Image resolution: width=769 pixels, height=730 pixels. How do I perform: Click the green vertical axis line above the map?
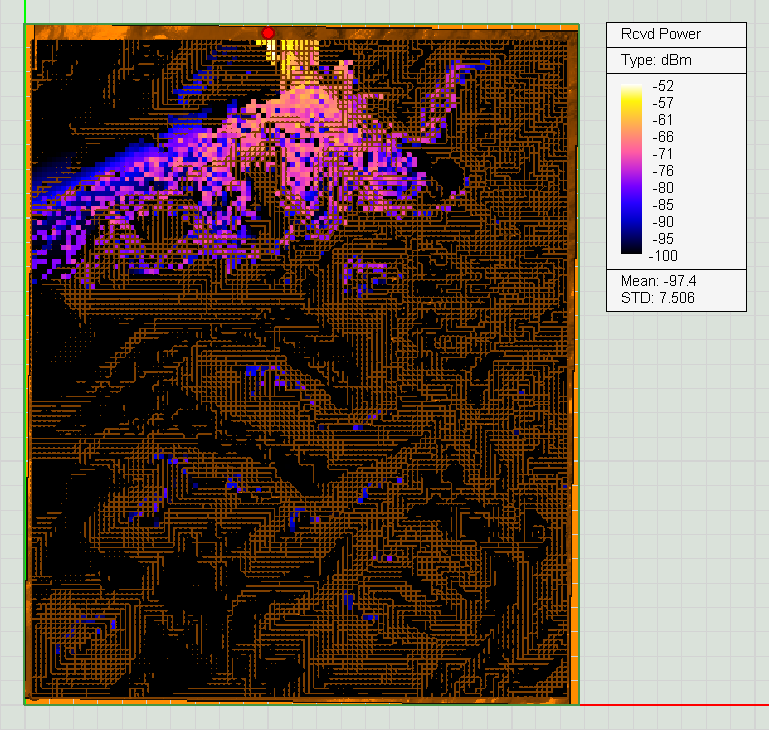(25, 12)
